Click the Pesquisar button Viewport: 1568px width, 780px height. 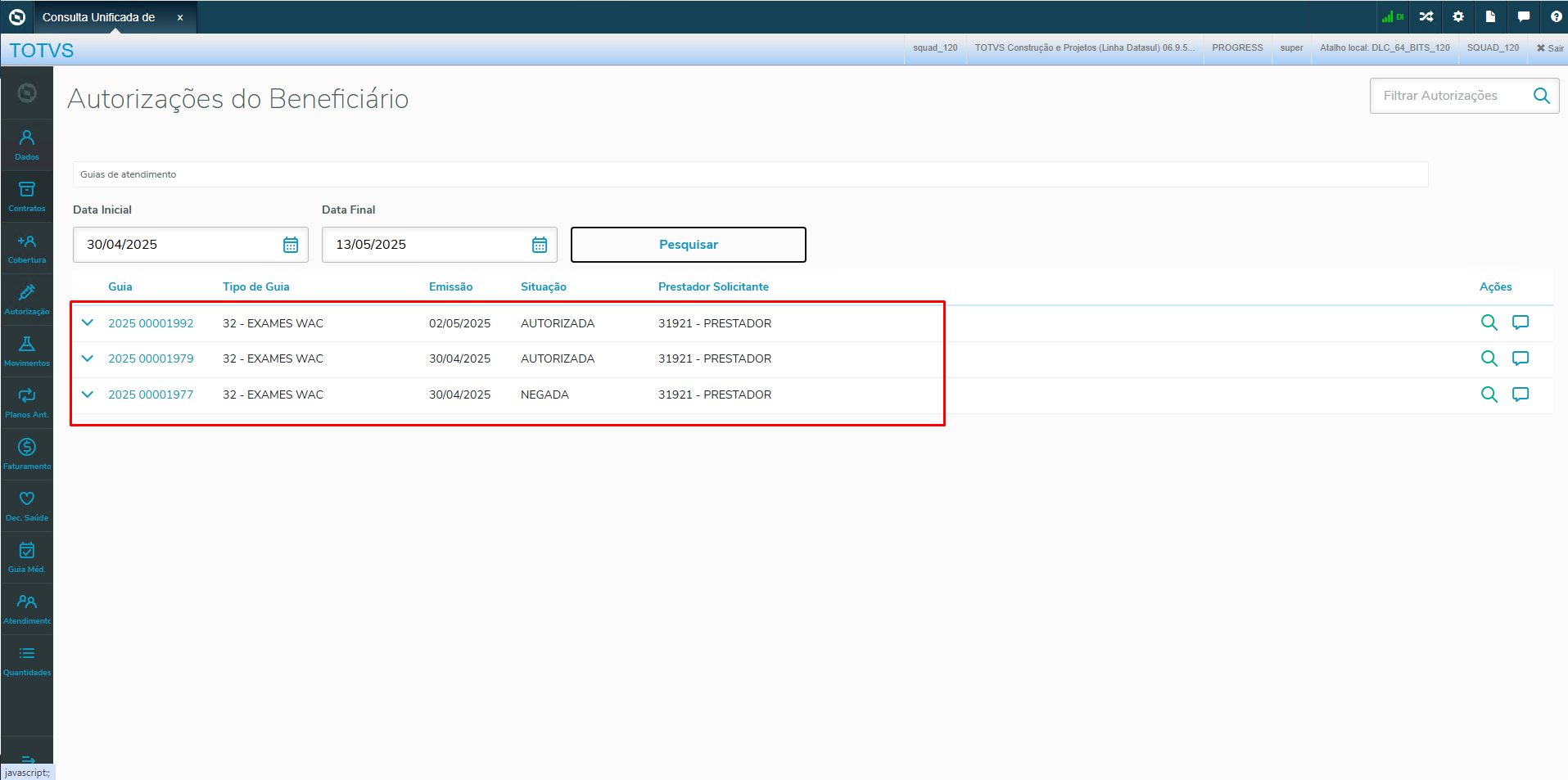[x=689, y=245]
